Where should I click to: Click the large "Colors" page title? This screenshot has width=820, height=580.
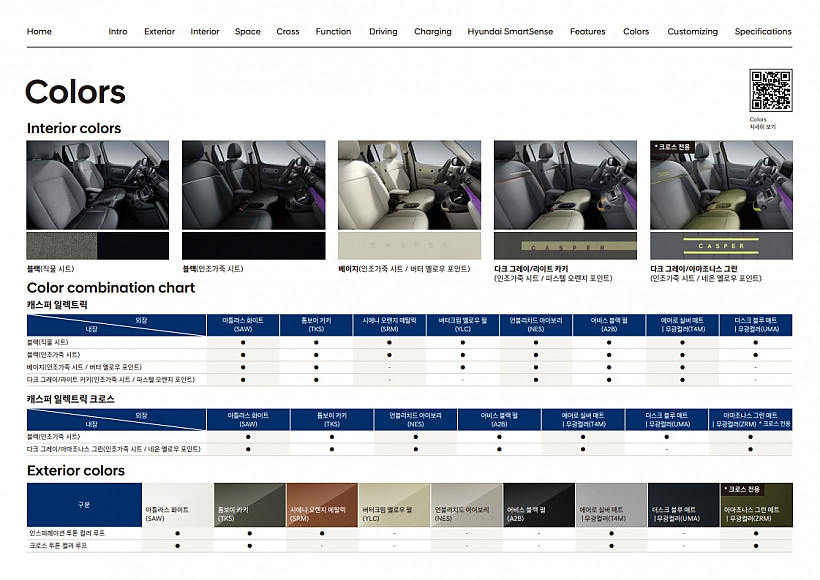coord(75,92)
